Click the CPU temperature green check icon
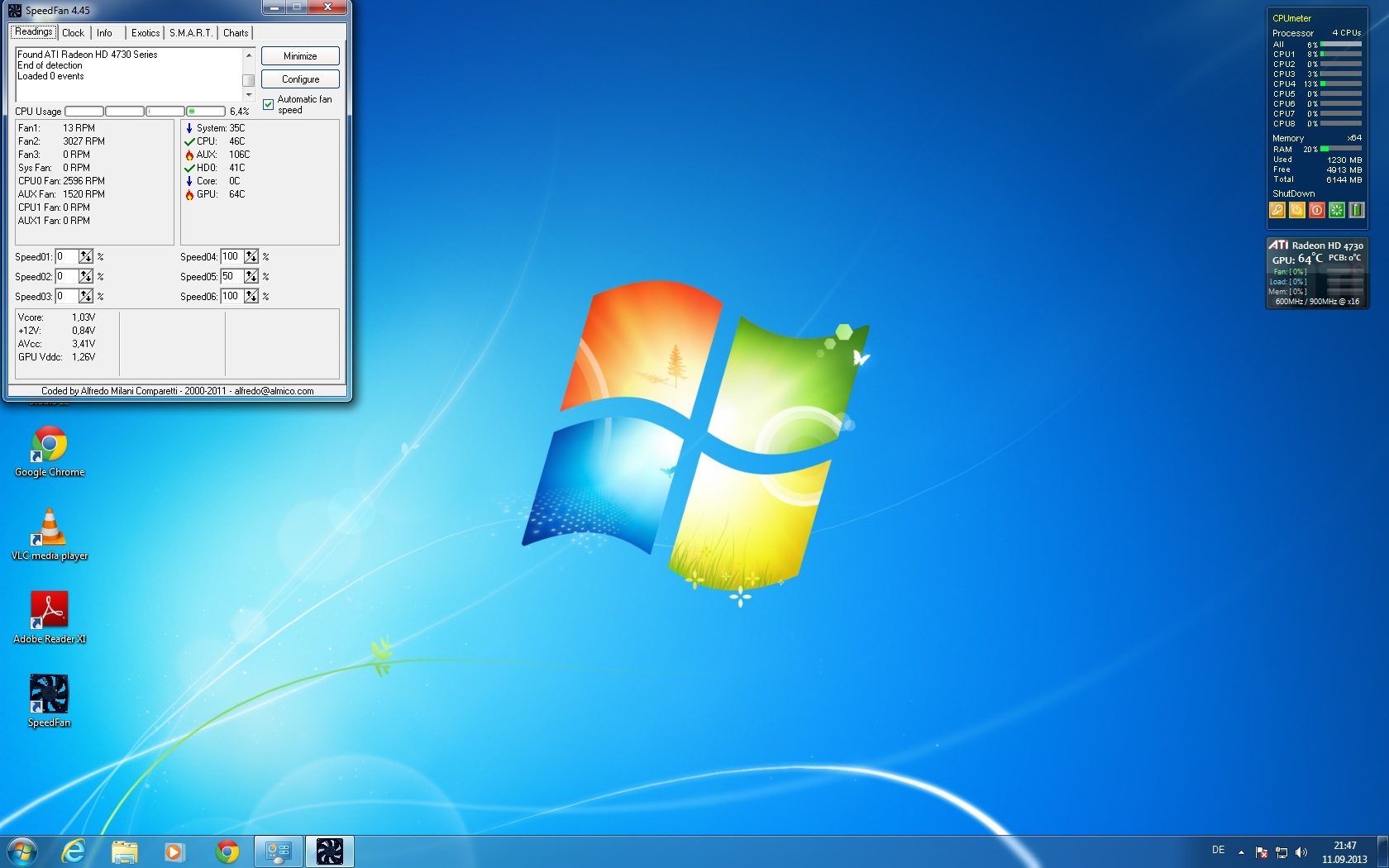Screen dimensions: 1389x868 189,141
